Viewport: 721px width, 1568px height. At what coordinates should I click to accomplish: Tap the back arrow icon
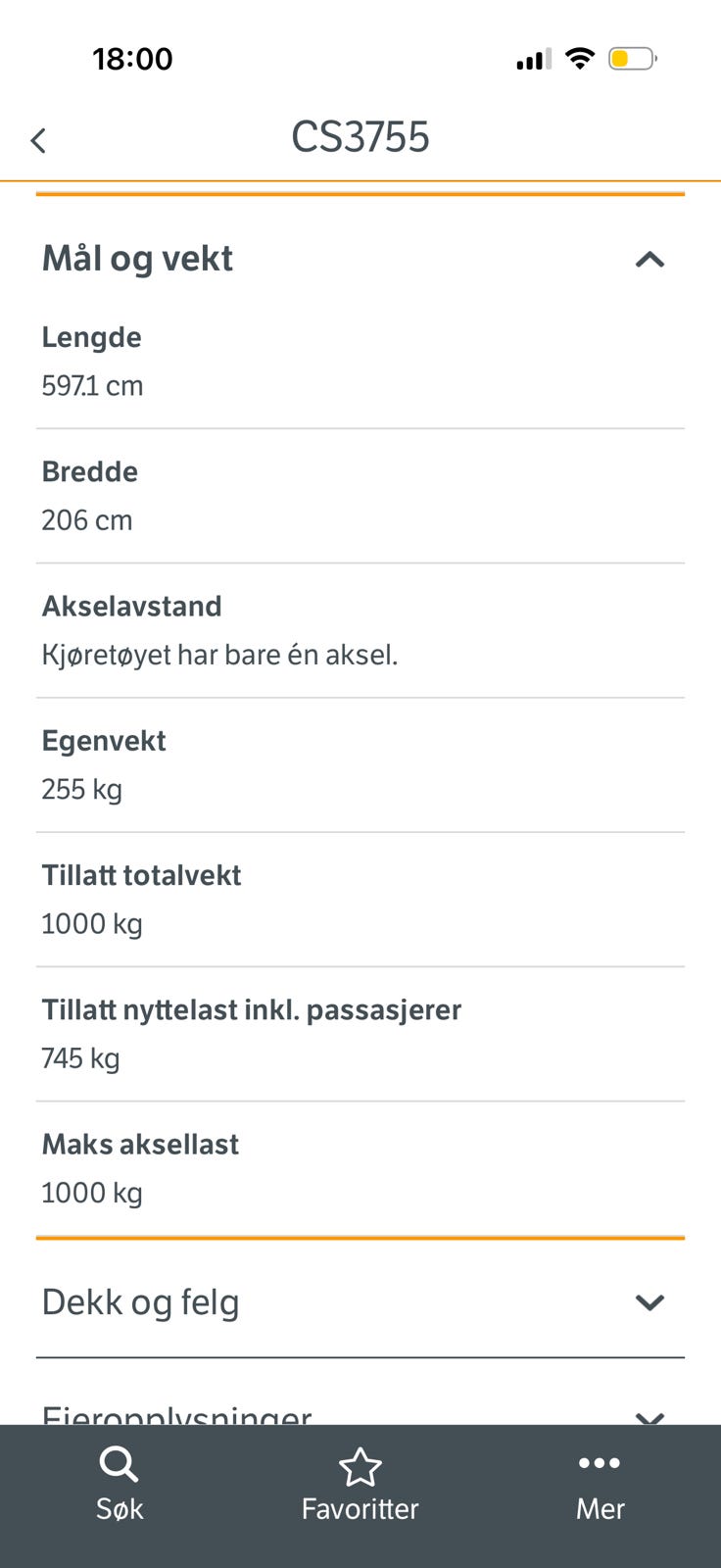point(38,140)
